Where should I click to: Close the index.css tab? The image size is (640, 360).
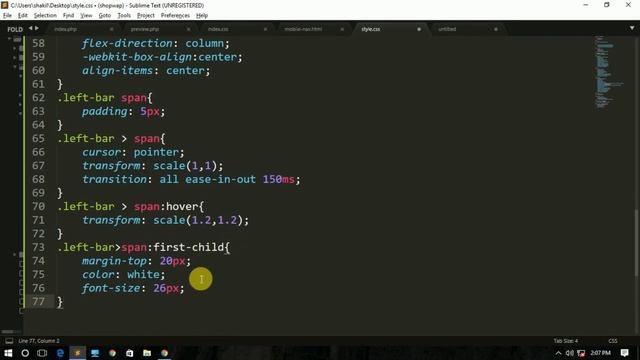click(x=265, y=29)
